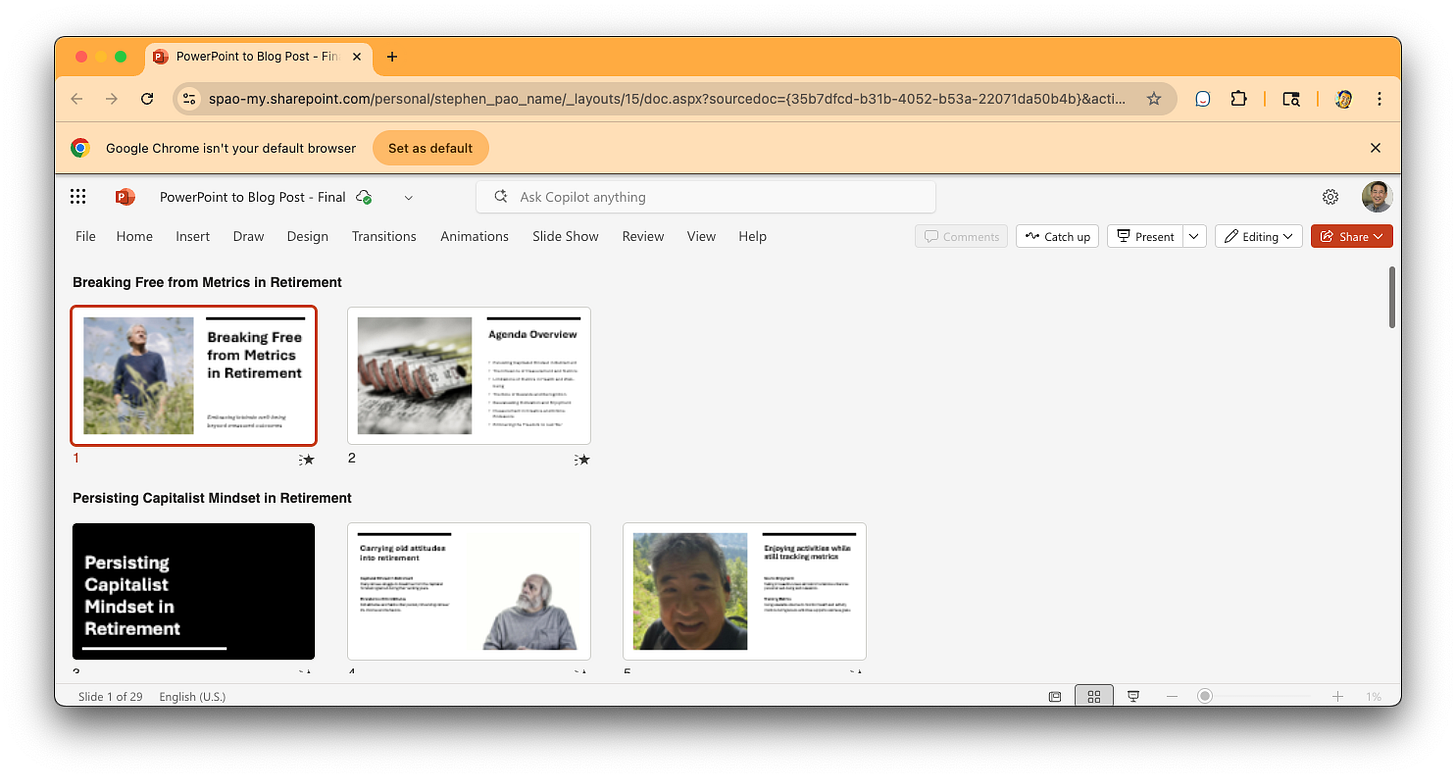Open the File menu

pos(86,236)
